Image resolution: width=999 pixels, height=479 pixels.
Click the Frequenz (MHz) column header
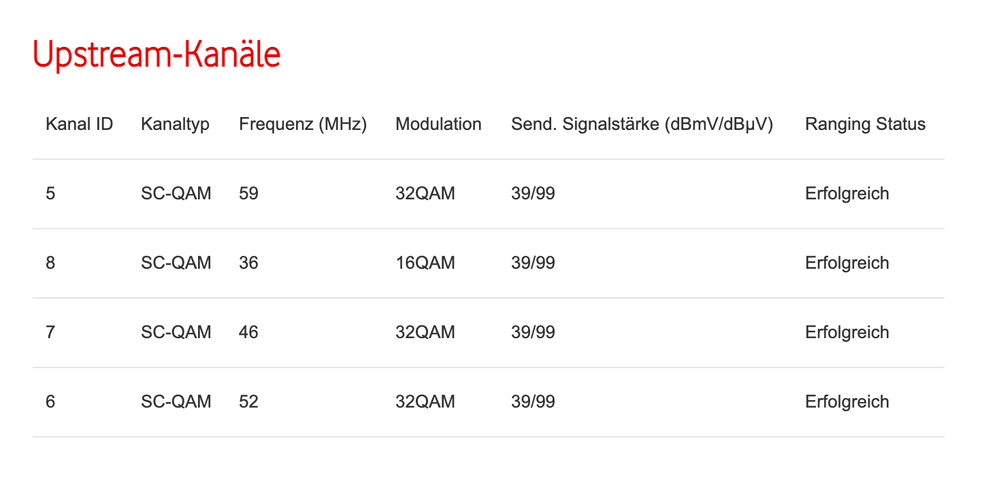click(x=303, y=125)
